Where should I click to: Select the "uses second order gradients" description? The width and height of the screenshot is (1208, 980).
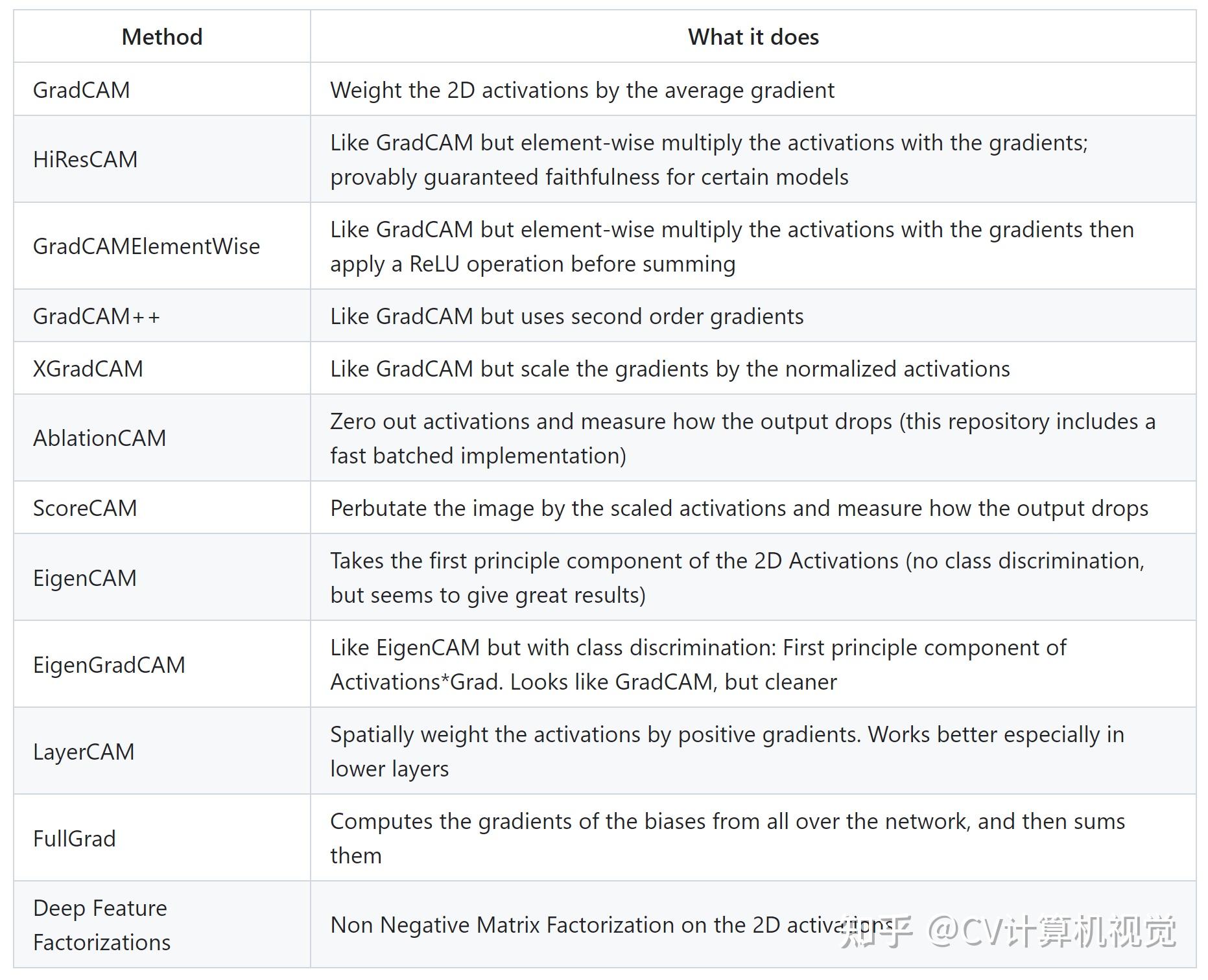coord(567,316)
